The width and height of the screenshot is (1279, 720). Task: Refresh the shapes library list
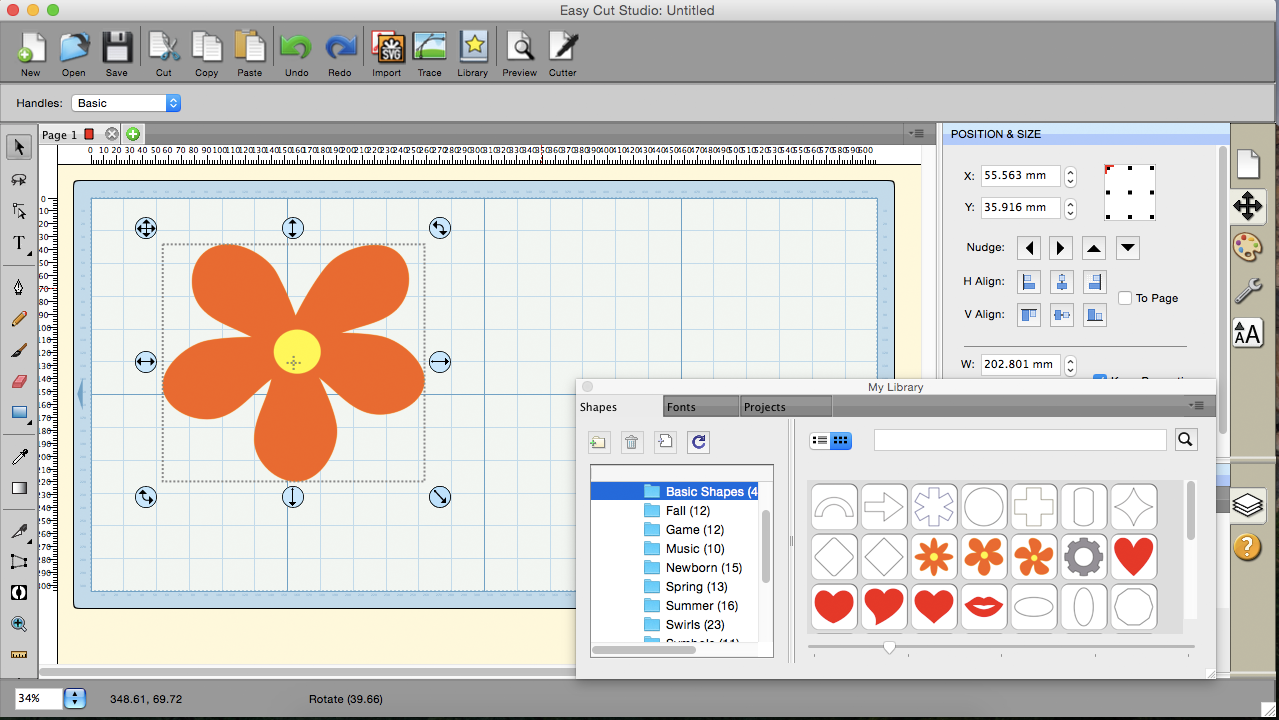pos(698,442)
